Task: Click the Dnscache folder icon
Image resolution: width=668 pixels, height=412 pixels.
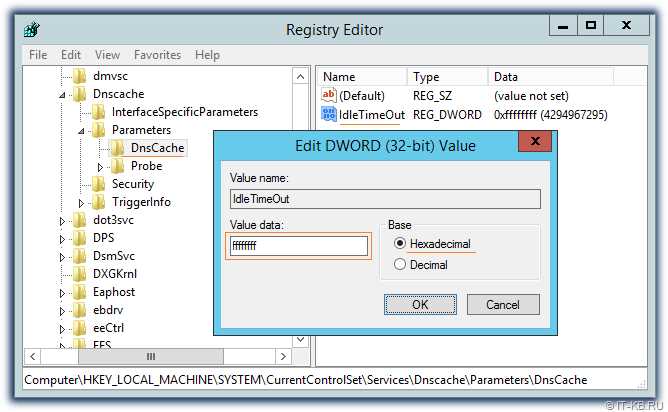Action: click(80, 94)
